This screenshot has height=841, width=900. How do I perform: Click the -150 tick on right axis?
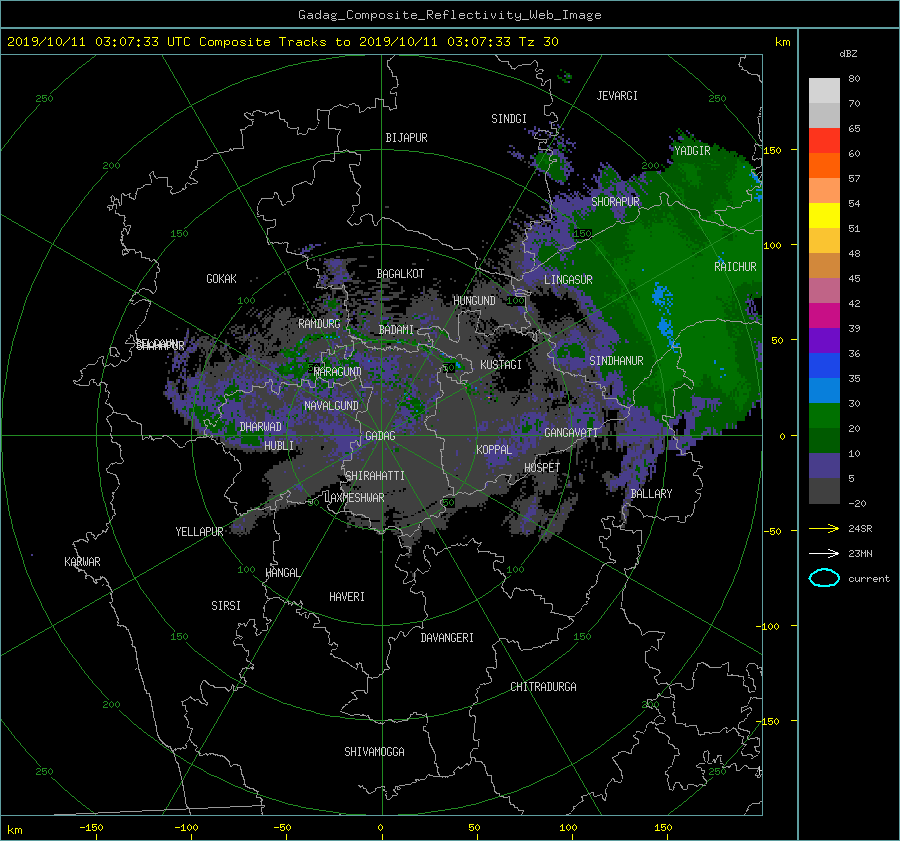tap(770, 721)
